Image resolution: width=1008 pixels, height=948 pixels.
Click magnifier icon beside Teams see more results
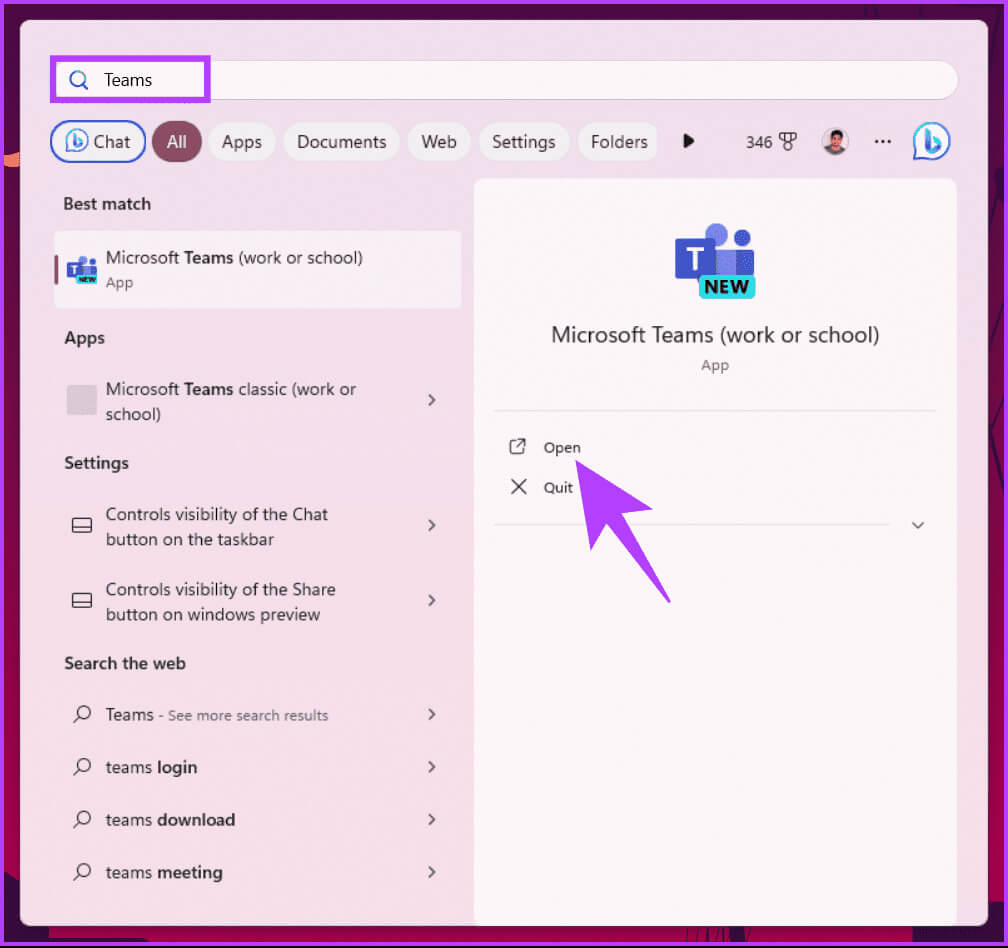pyautogui.click(x=82, y=713)
